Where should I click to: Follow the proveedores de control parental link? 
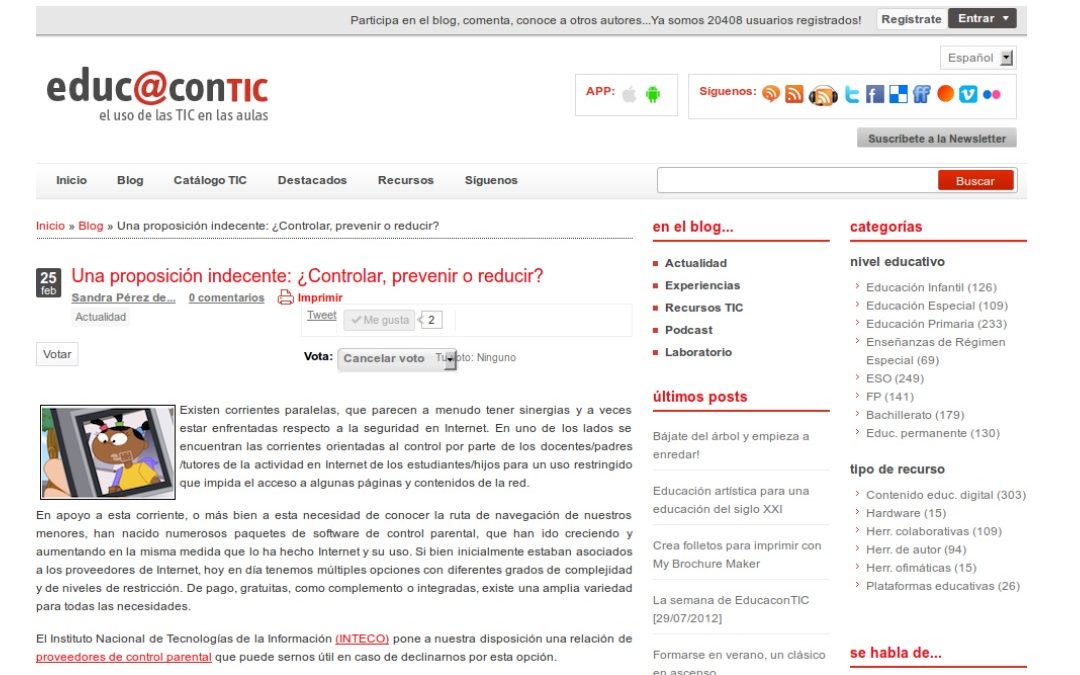[x=124, y=657]
